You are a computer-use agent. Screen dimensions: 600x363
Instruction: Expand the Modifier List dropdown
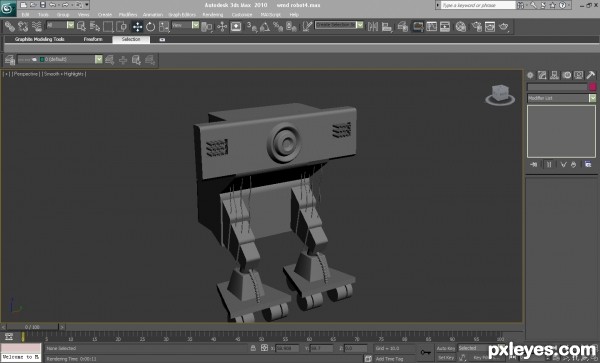pyautogui.click(x=592, y=98)
